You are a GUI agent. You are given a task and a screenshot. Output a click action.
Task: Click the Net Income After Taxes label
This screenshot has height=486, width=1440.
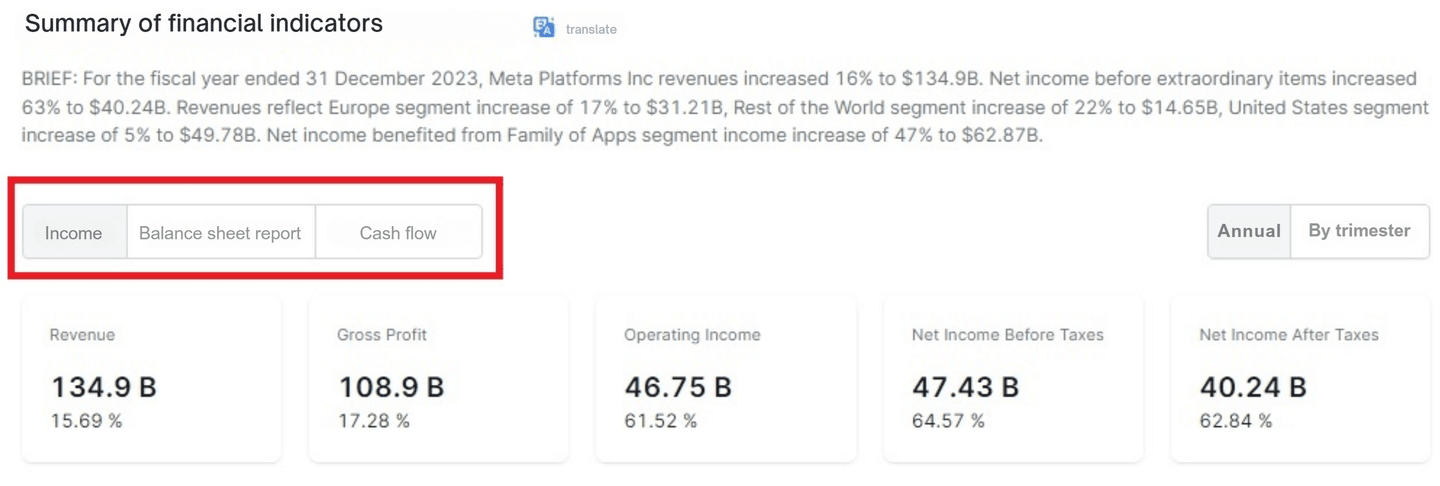1288,335
